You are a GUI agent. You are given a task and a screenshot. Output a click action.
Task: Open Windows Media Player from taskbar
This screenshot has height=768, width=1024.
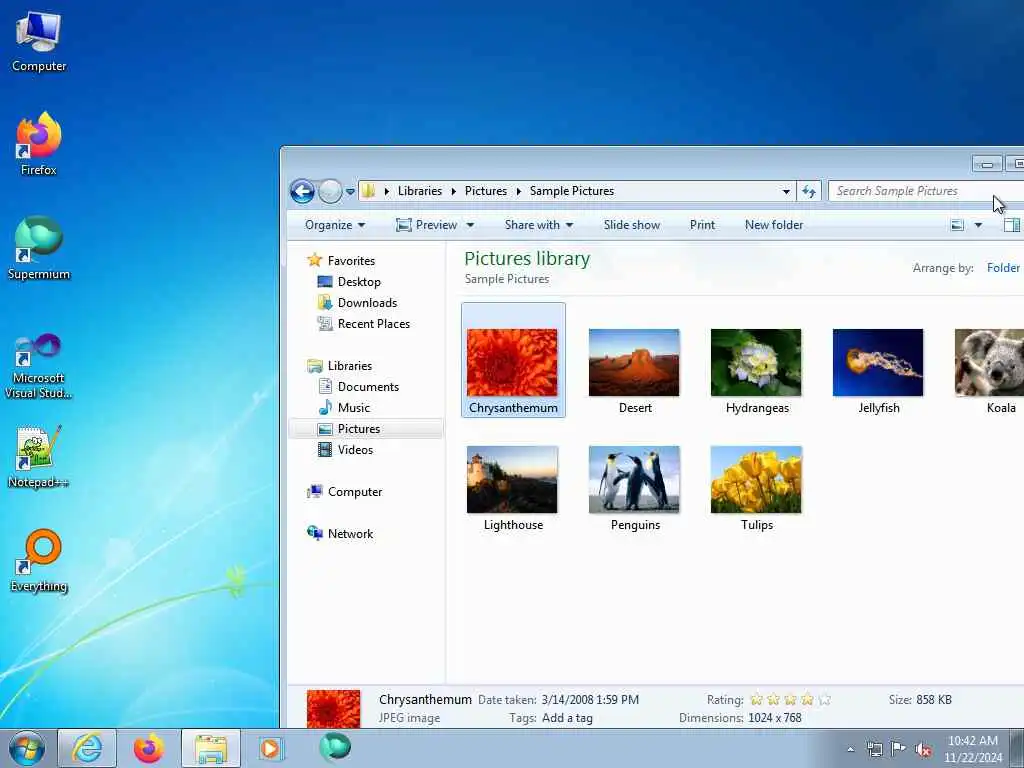[x=270, y=748]
